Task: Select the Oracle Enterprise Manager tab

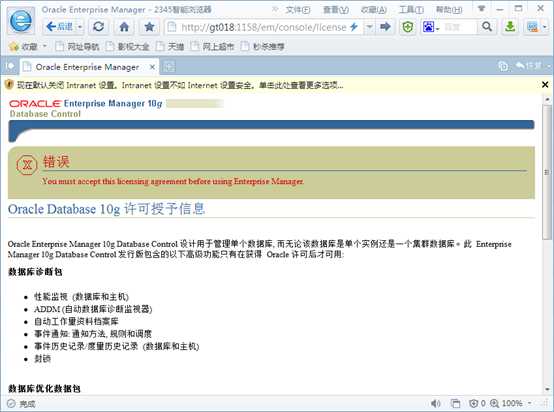Action: (x=87, y=67)
